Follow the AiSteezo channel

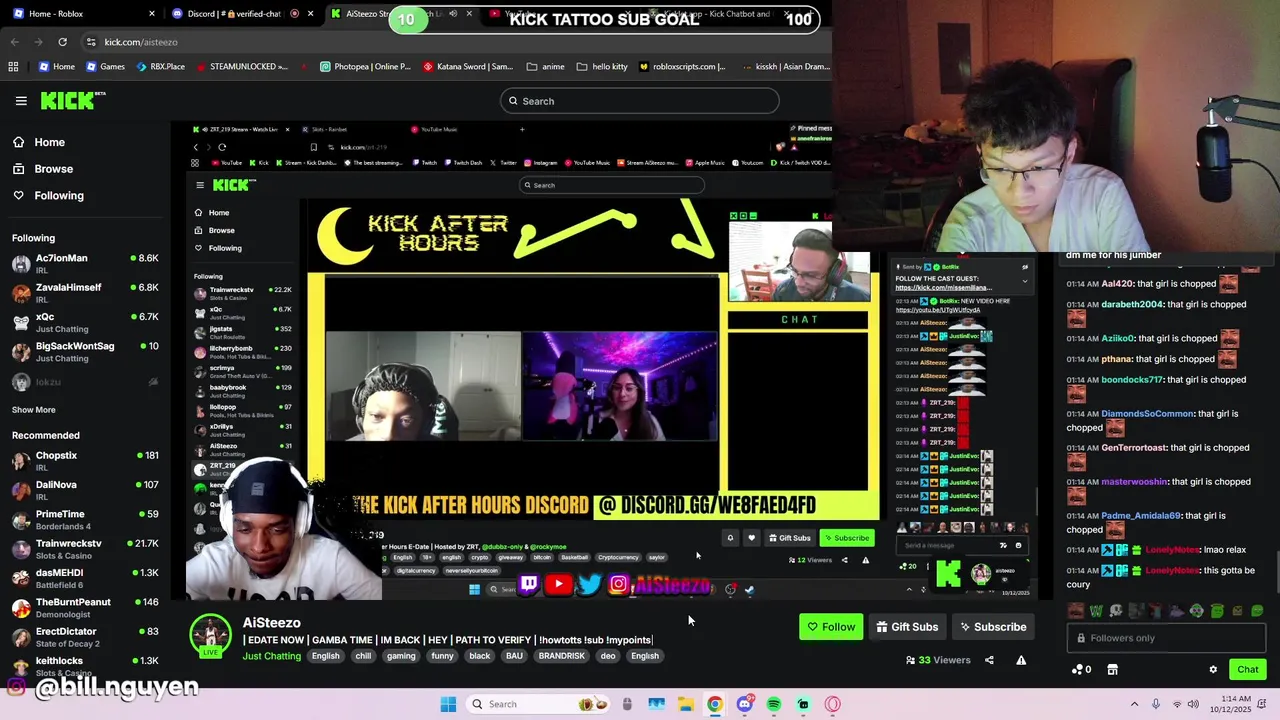[x=831, y=627]
